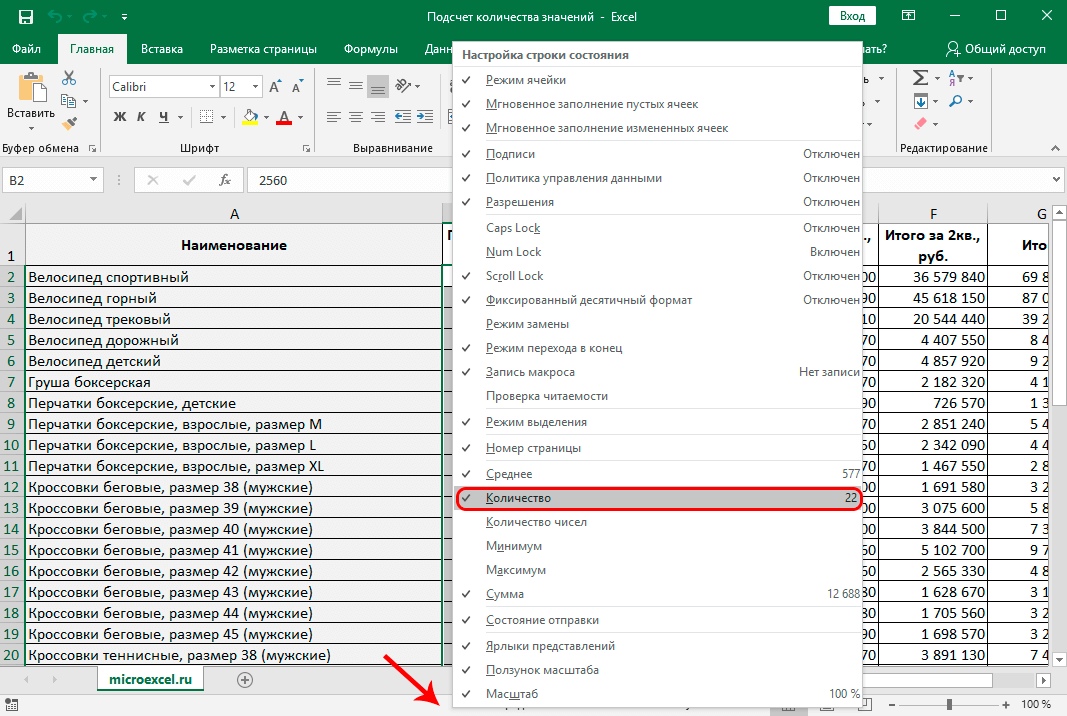Screen dimensions: 1067x716
Task: Open the Файл tab
Action: [27, 49]
